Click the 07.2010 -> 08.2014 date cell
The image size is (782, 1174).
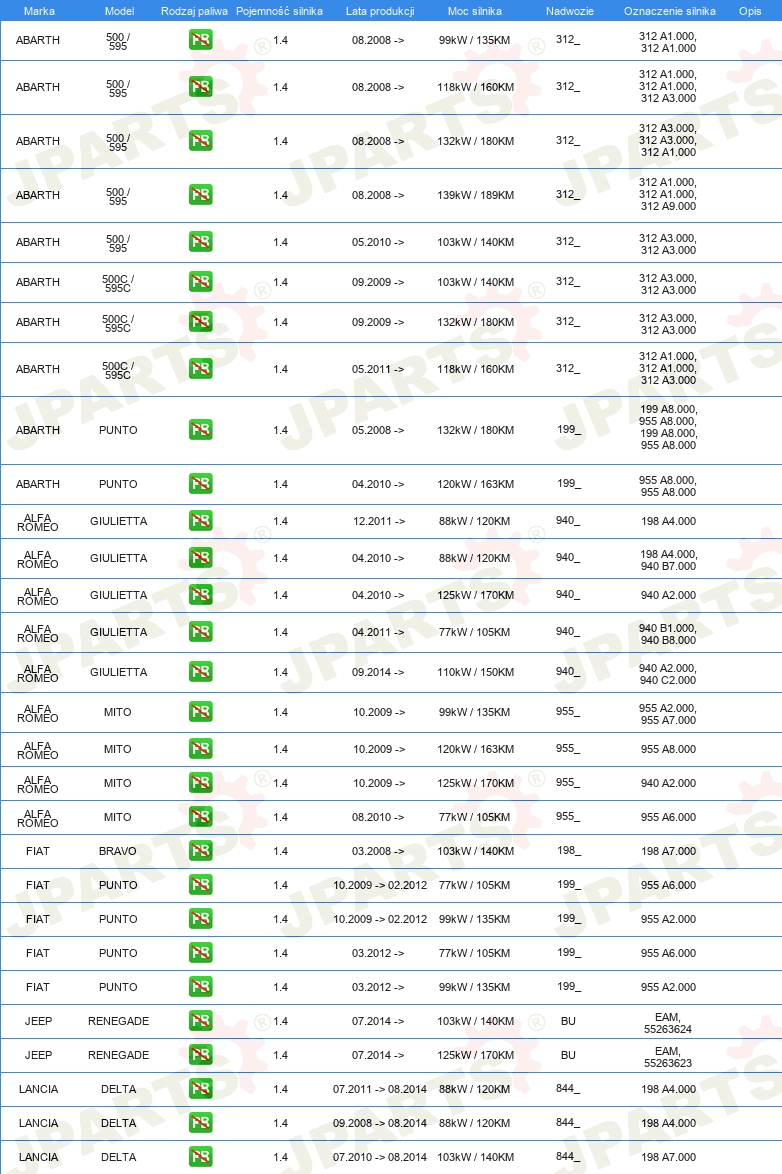[380, 1158]
